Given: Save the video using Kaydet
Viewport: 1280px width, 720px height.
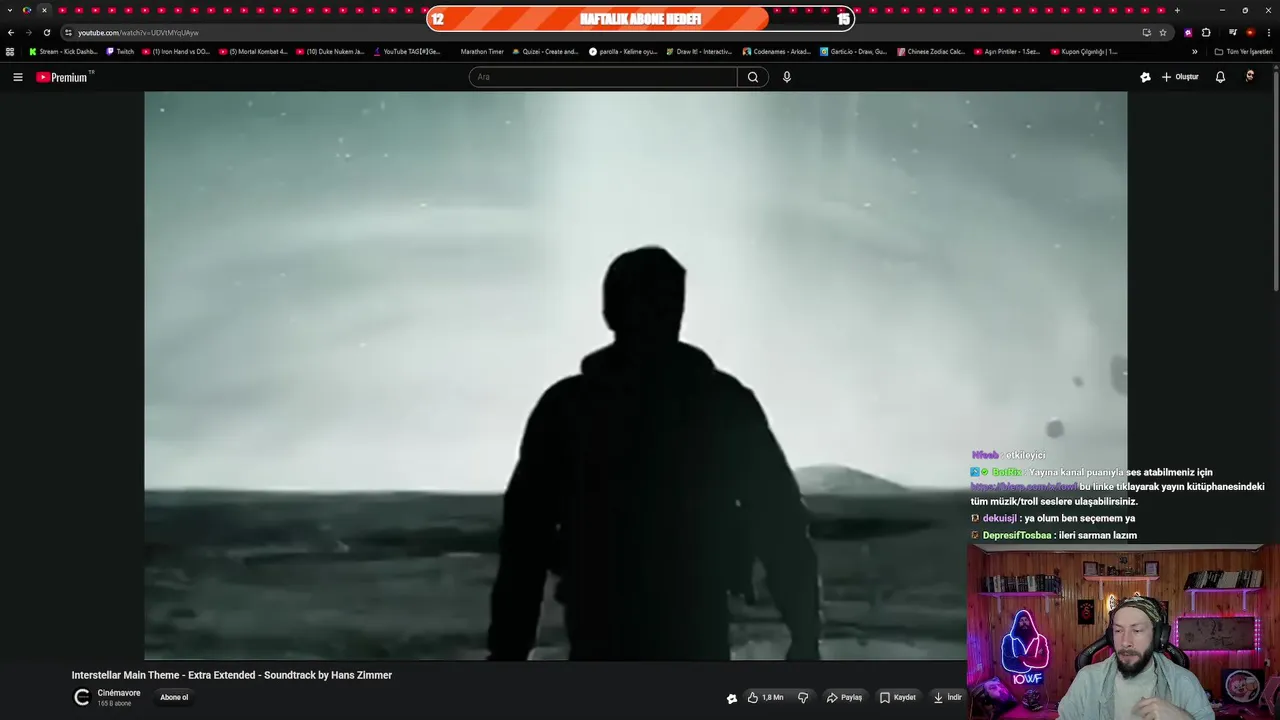Looking at the screenshot, I should pyautogui.click(x=897, y=698).
